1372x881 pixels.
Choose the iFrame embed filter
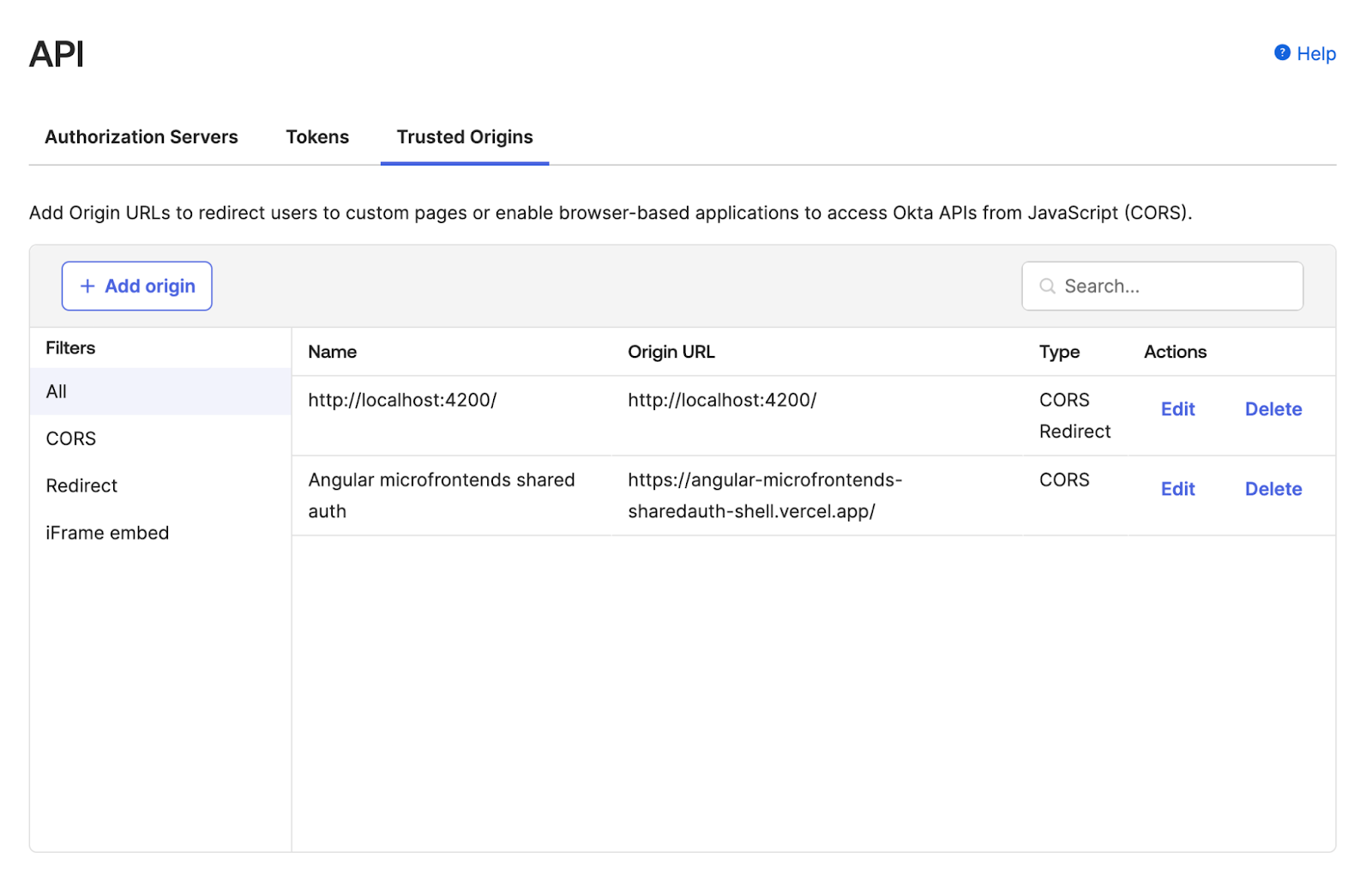coord(107,534)
